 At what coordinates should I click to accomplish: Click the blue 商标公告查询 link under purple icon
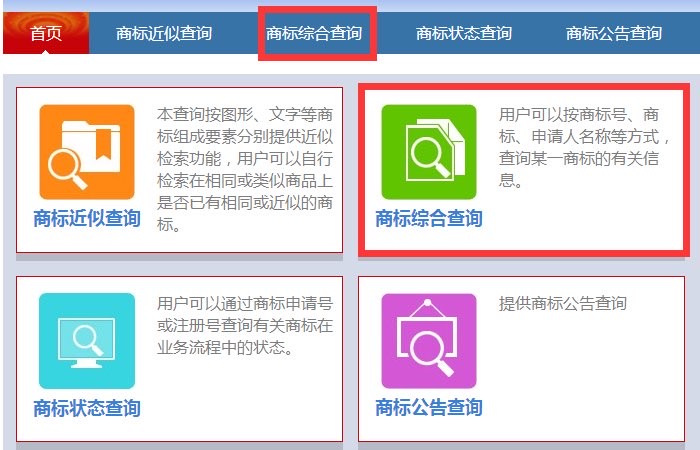coord(429,408)
